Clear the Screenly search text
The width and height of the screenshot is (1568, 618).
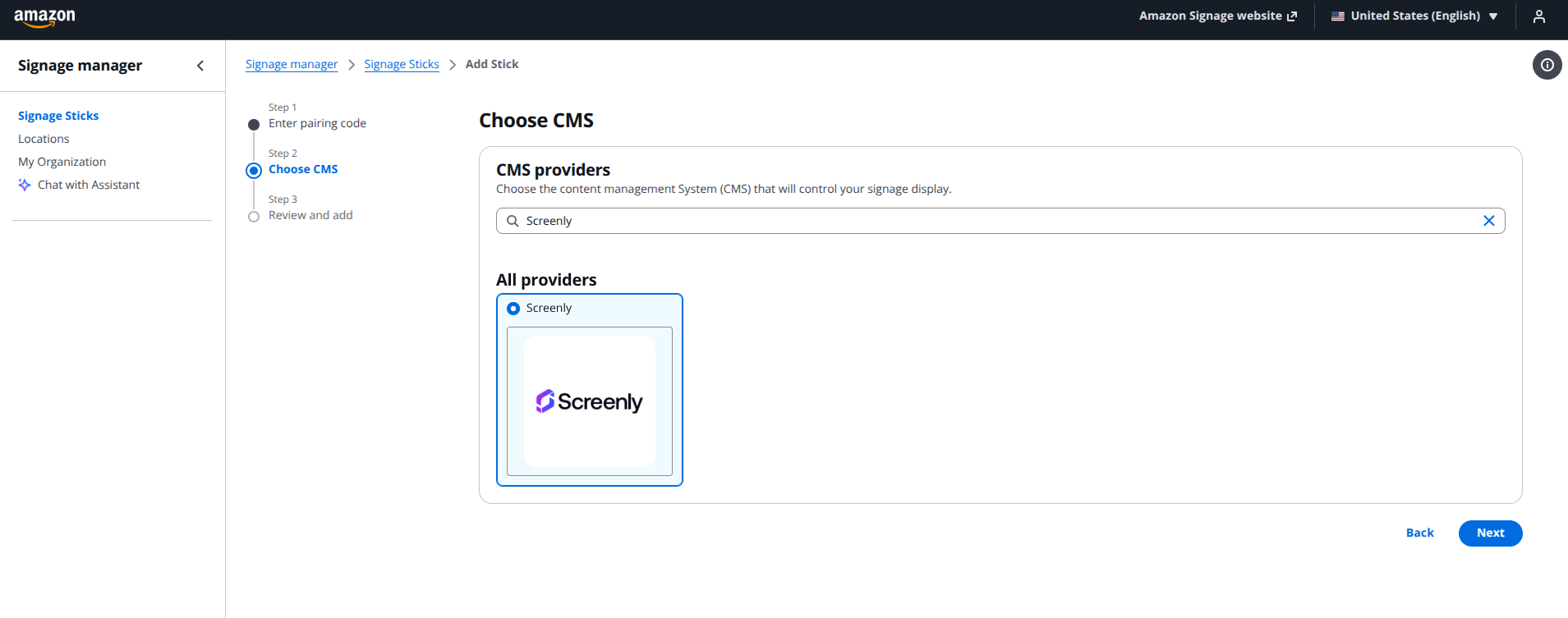click(x=1489, y=221)
